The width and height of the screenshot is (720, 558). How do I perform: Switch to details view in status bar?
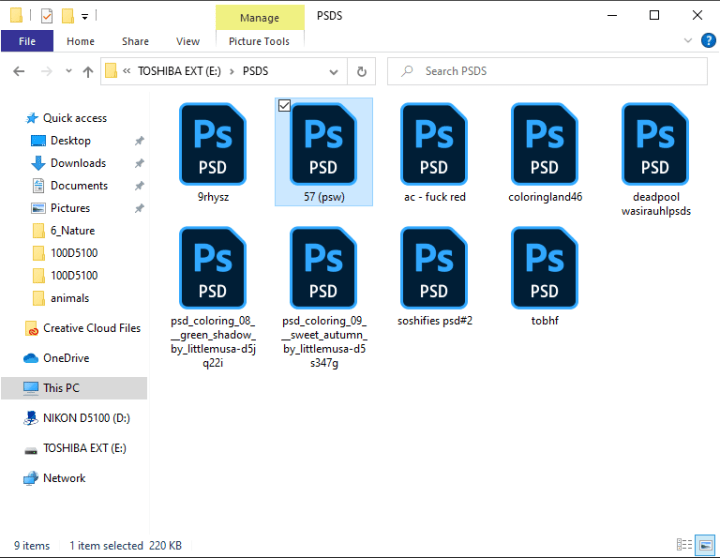click(684, 545)
